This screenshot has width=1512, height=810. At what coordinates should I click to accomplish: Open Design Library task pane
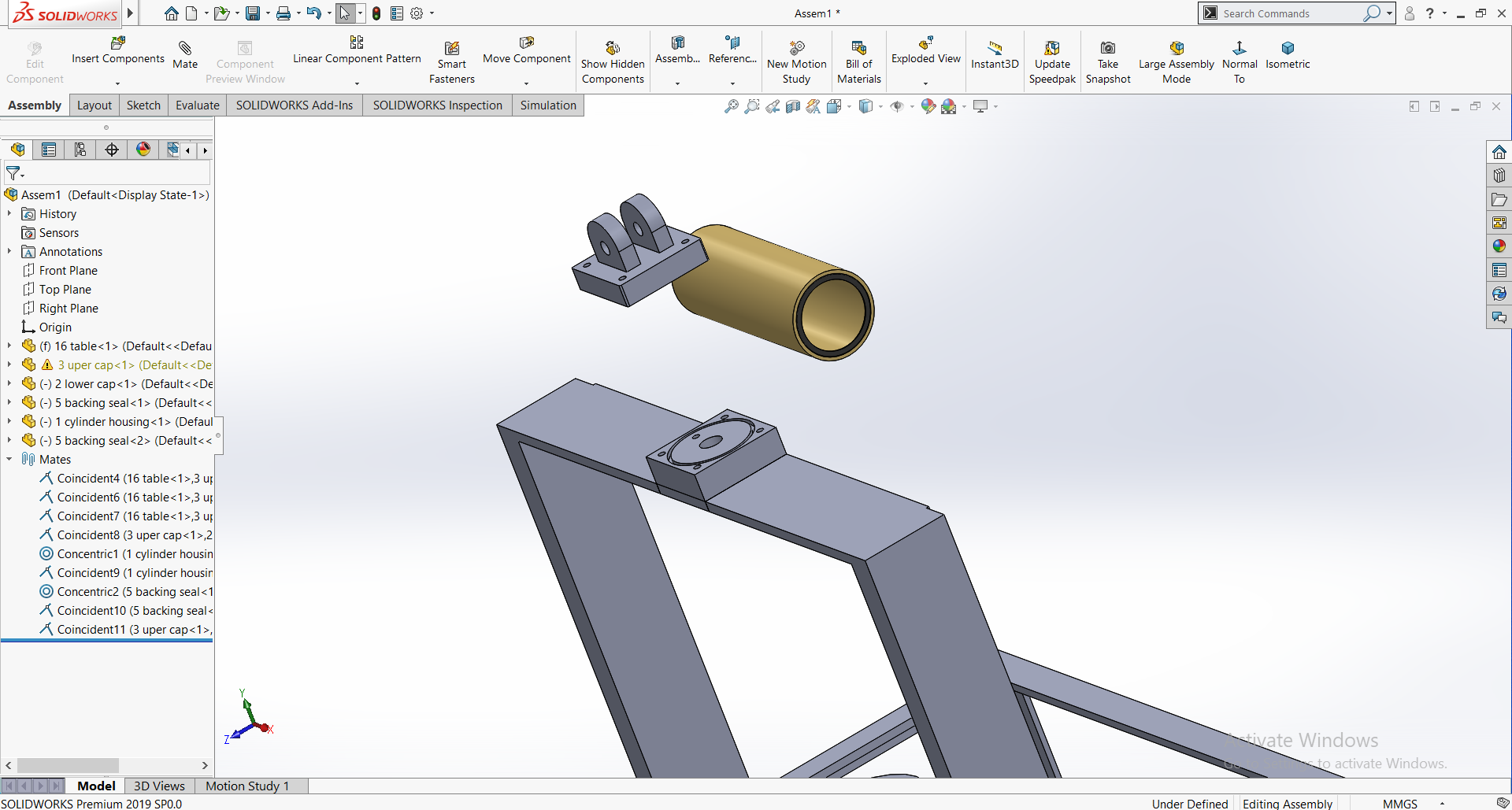pos(1499,176)
